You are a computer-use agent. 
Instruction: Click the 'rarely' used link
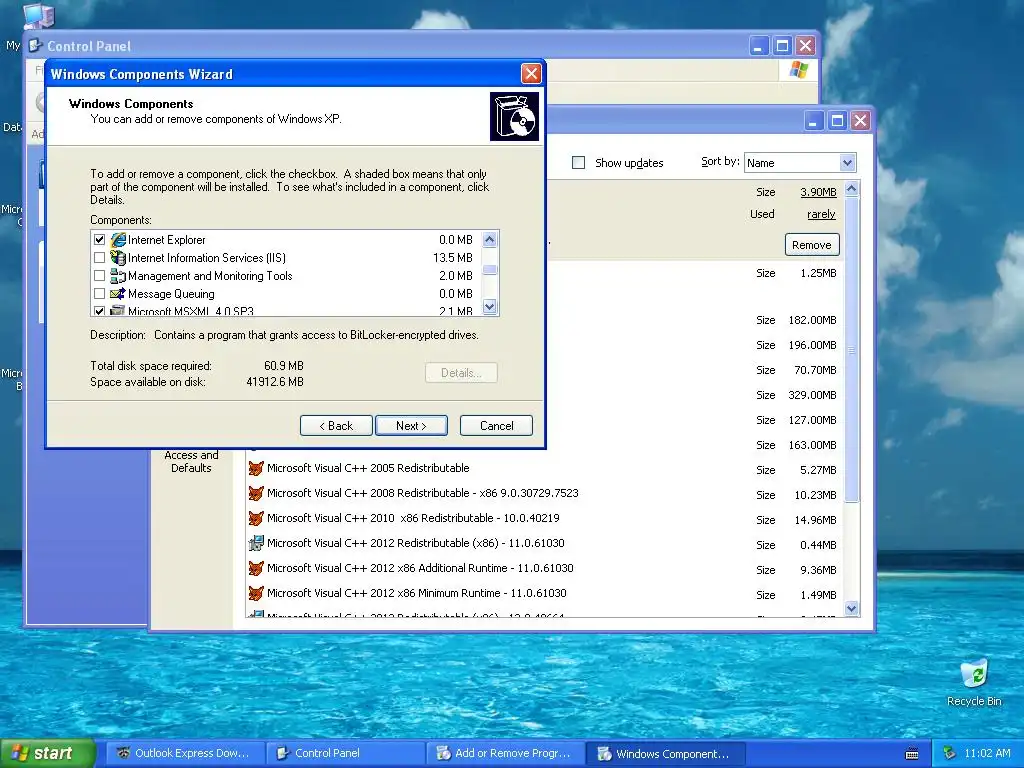coord(822,214)
